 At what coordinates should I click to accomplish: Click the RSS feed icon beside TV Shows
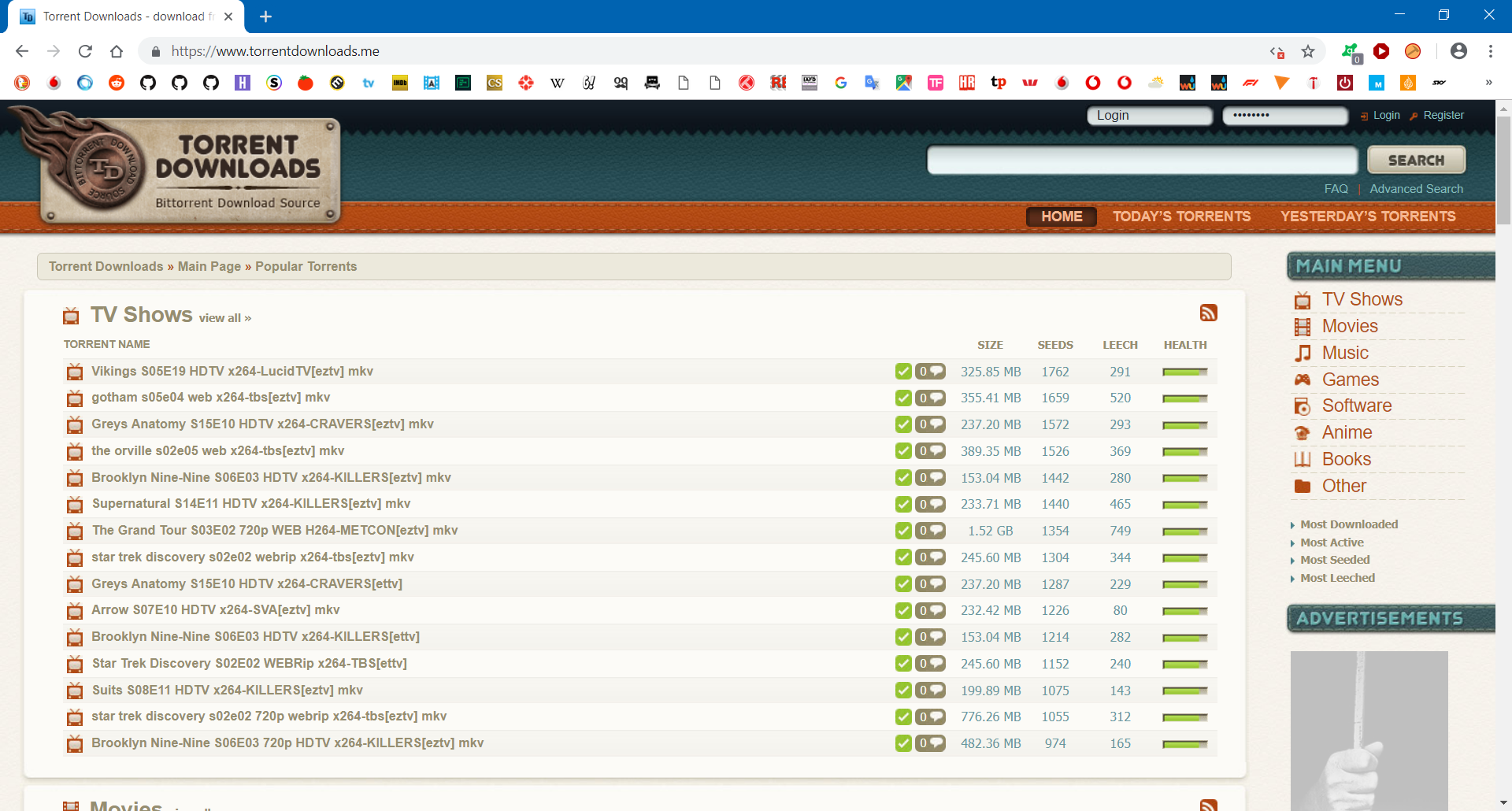[1209, 313]
